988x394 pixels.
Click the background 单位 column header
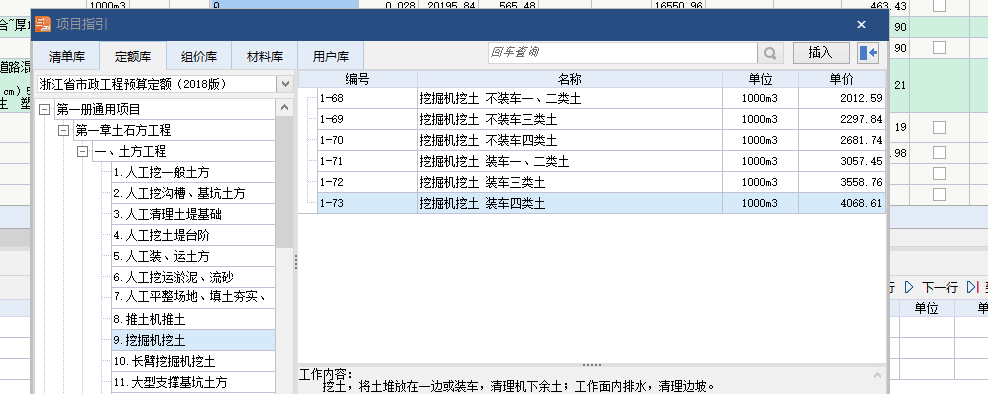tap(926, 308)
